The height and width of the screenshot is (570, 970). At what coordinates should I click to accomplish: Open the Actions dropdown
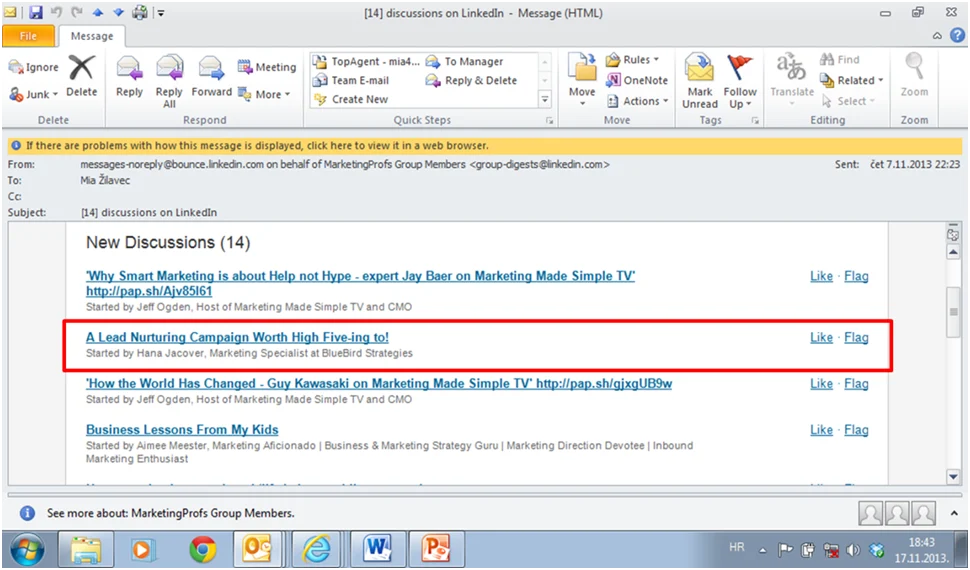(637, 101)
